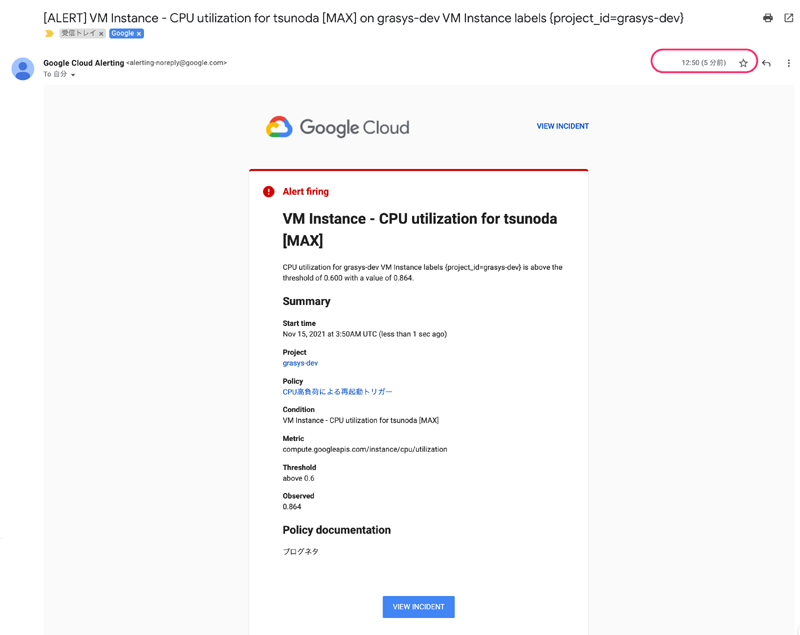Click the sender name Google Cloud Alerting
800x635 pixels.
83,63
